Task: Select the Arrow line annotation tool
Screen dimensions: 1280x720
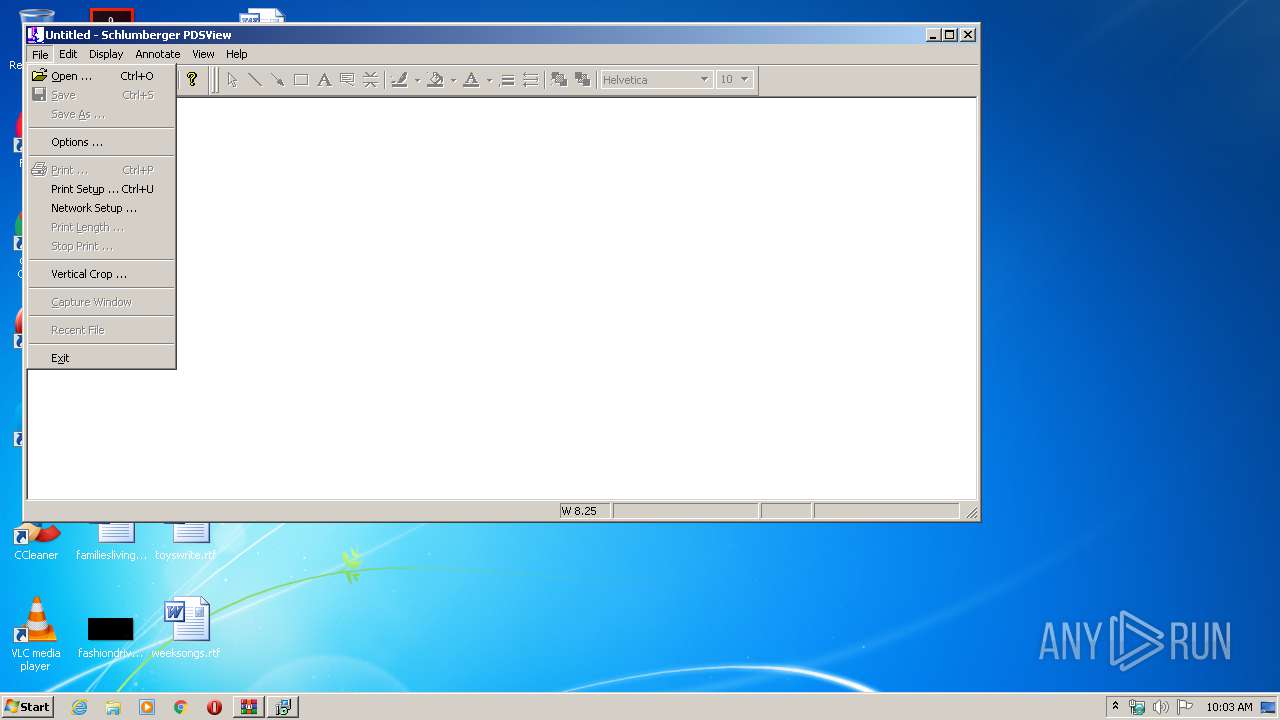Action: (278, 79)
